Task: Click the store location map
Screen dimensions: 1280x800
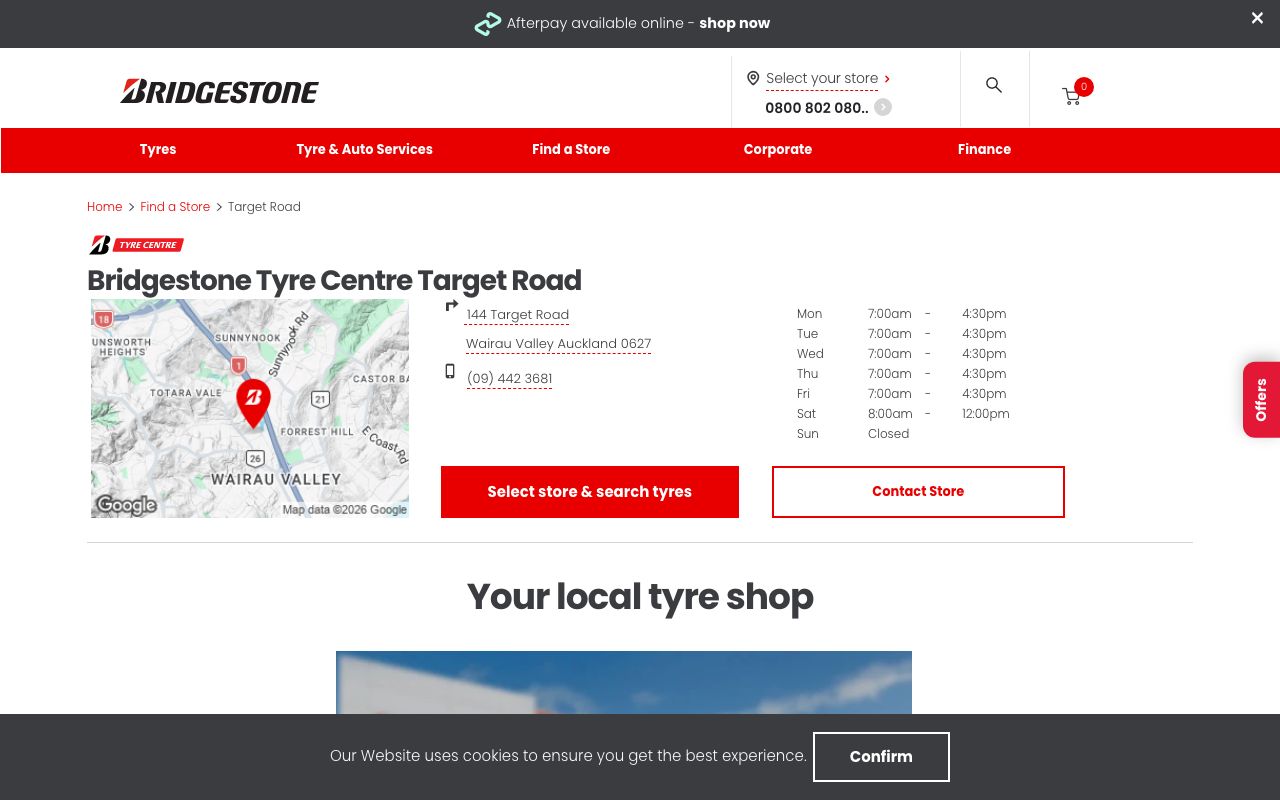Action: click(x=250, y=408)
